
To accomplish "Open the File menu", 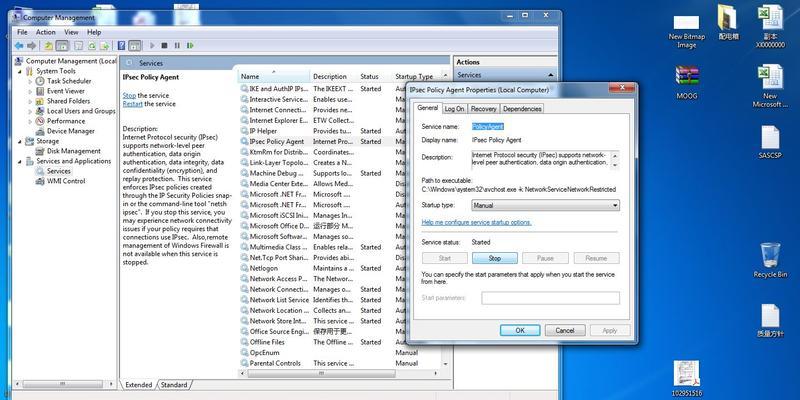I will [22, 32].
